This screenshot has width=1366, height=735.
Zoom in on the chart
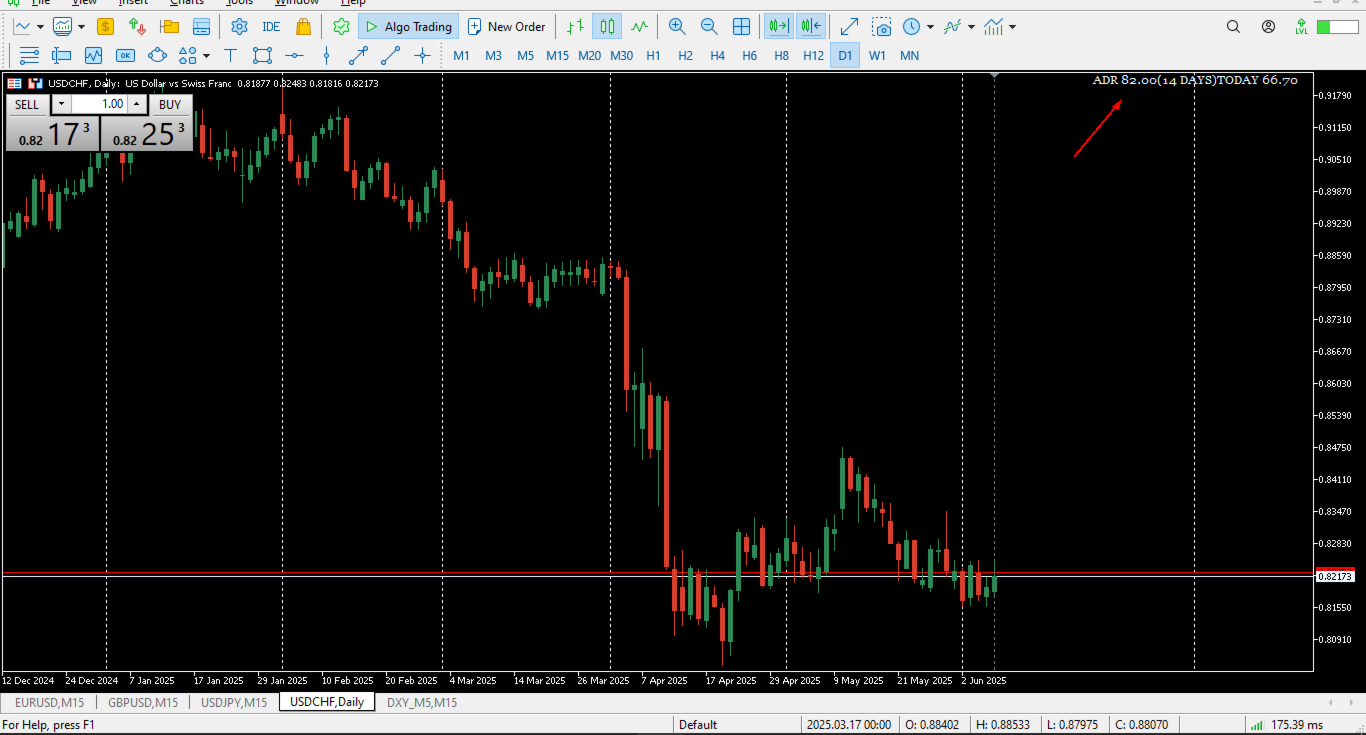click(677, 26)
